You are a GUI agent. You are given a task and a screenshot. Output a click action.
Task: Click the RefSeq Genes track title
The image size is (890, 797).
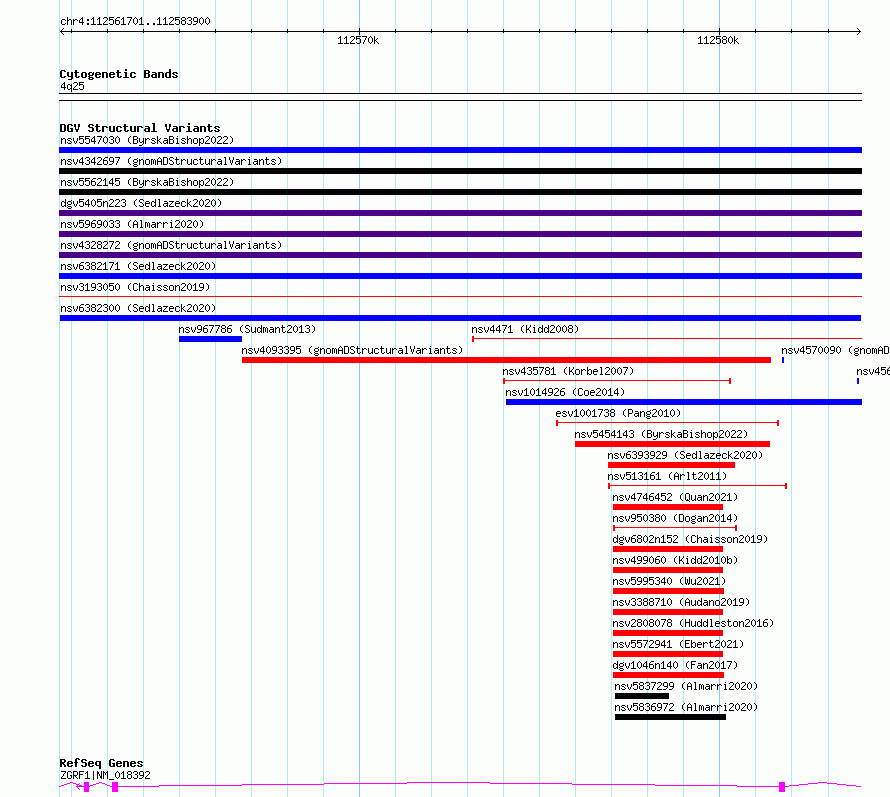click(x=101, y=763)
